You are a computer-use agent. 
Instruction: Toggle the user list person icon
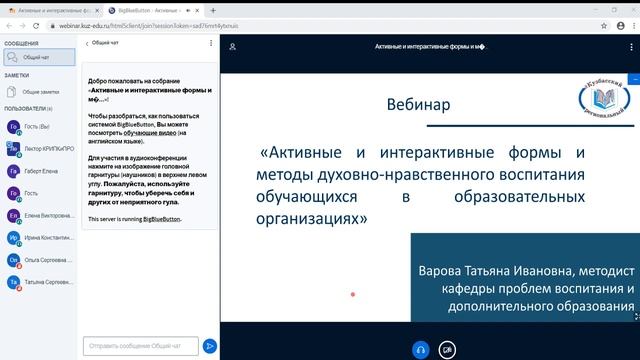tap(233, 47)
